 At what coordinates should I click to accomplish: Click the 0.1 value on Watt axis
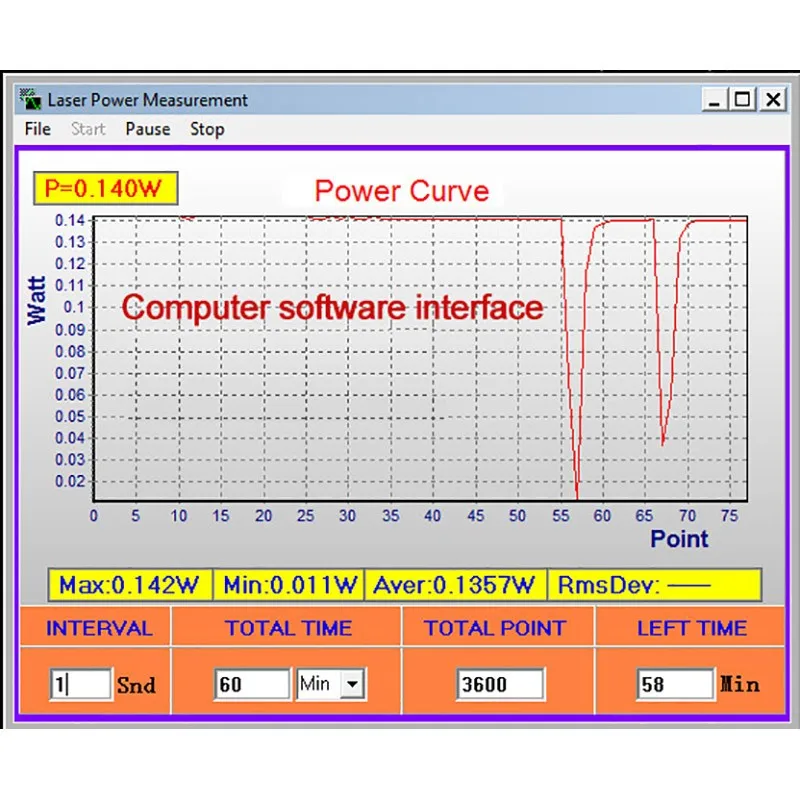[x=74, y=307]
